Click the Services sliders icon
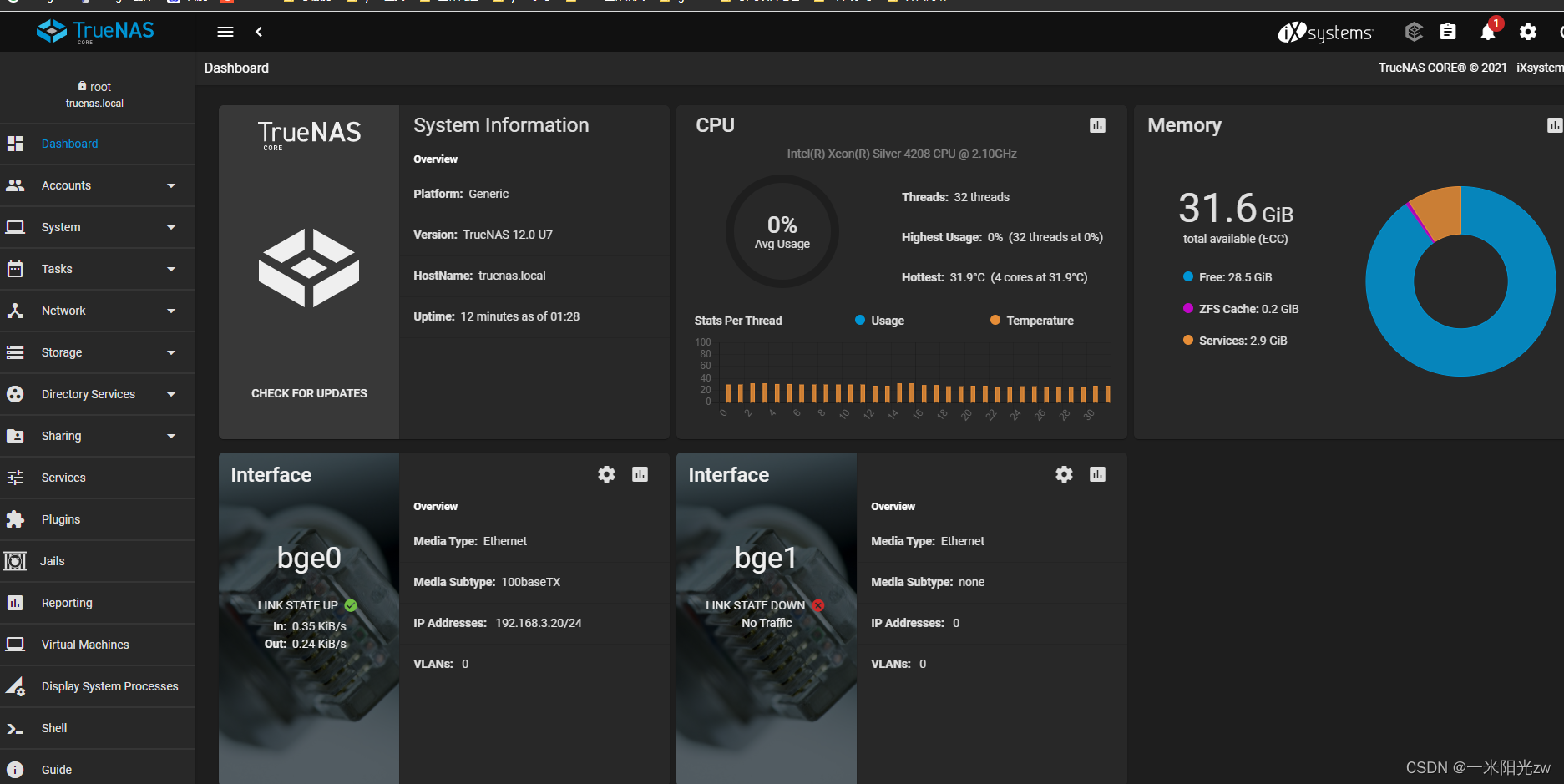Viewport: 1564px width, 784px height. coord(15,478)
